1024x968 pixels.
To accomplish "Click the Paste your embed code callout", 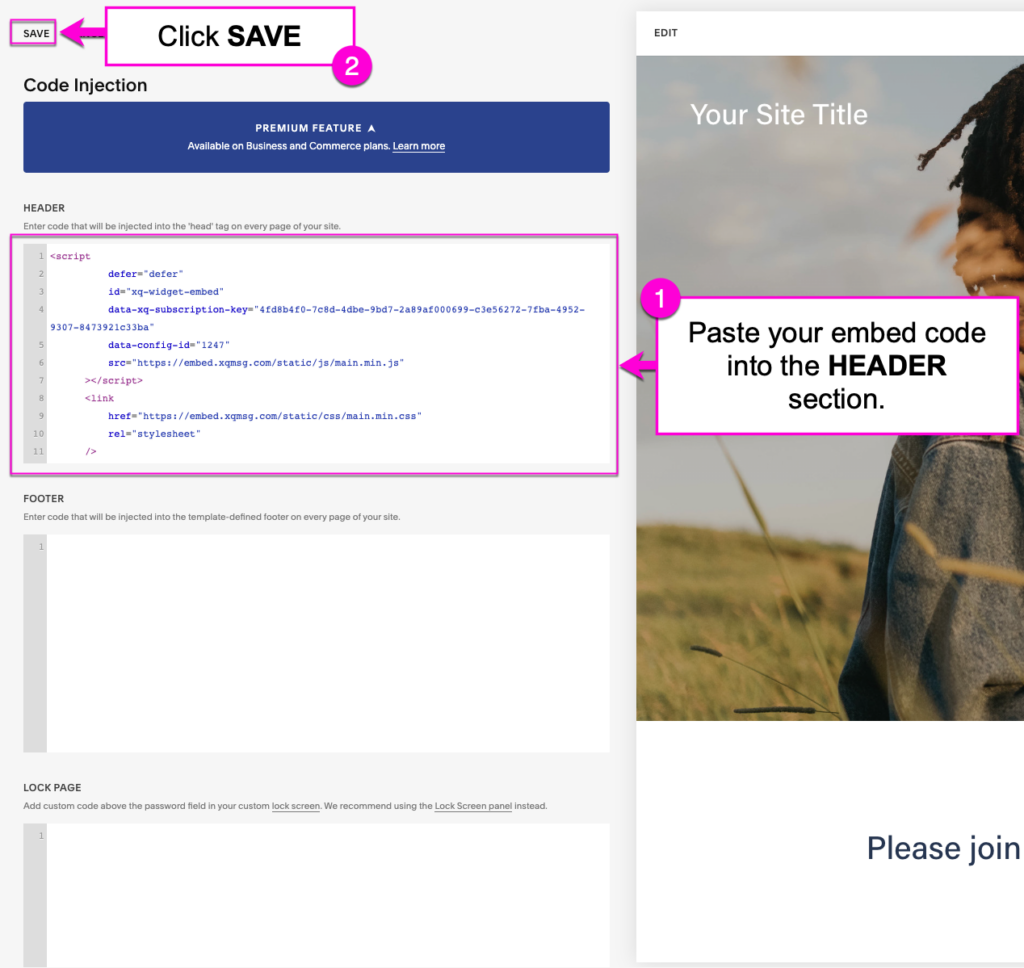I will (x=836, y=365).
